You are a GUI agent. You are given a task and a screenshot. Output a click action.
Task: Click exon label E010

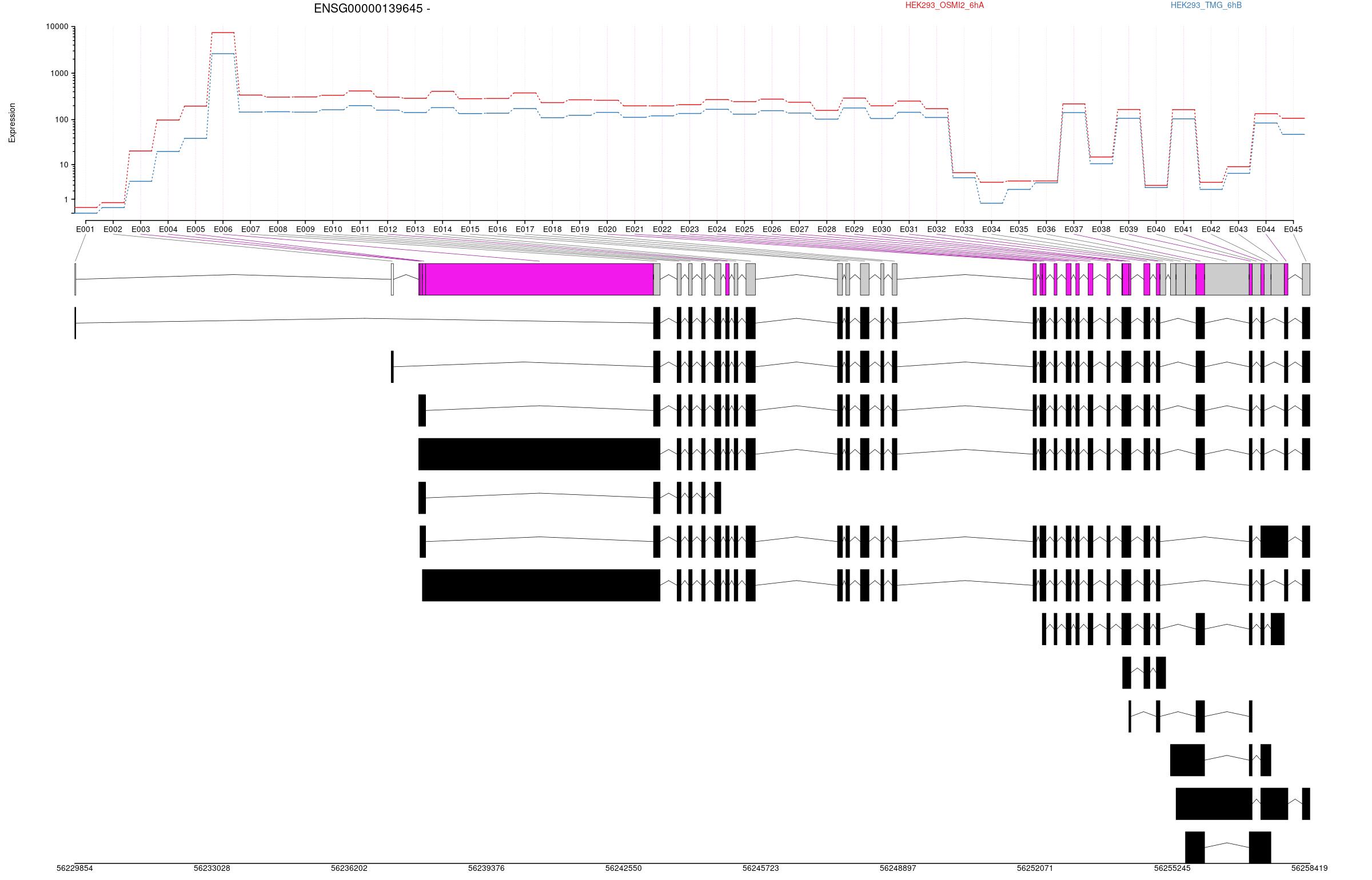tap(333, 230)
